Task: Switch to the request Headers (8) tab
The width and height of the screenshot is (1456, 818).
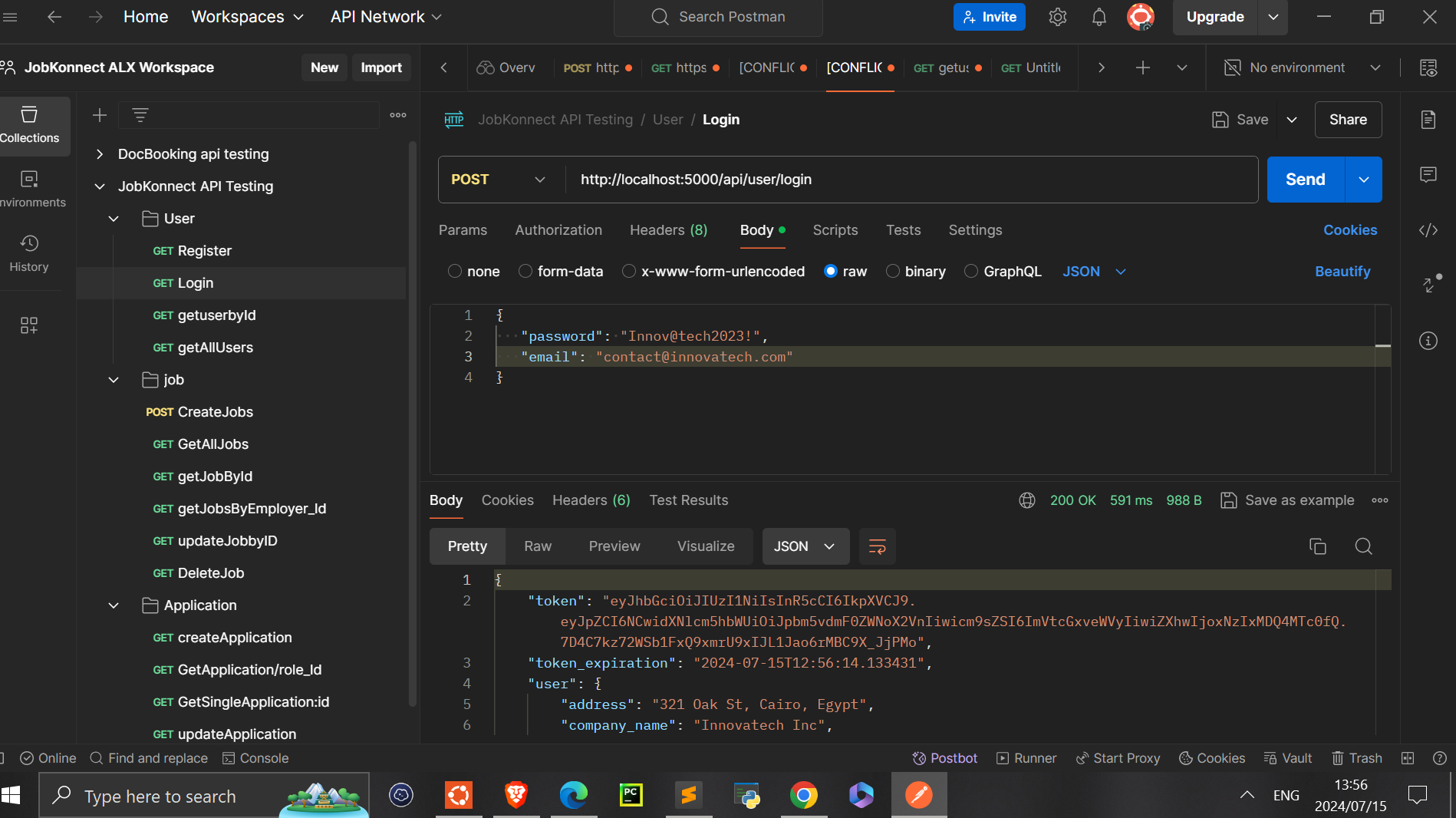Action: (x=669, y=230)
